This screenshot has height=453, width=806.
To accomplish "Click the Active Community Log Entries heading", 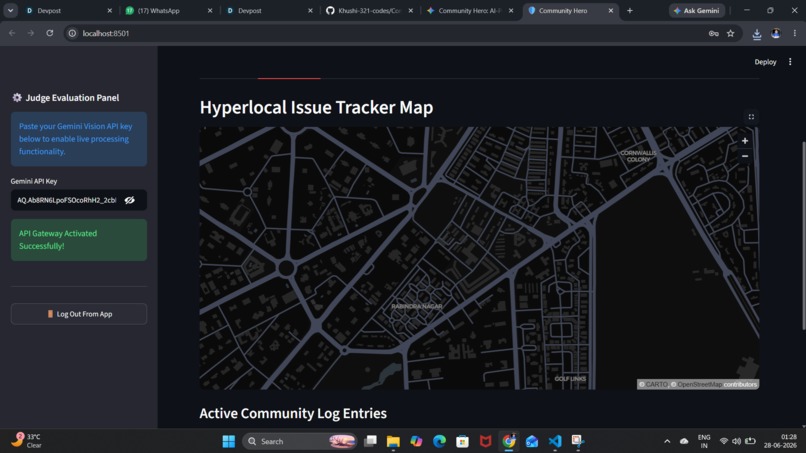I will pyautogui.click(x=293, y=413).
